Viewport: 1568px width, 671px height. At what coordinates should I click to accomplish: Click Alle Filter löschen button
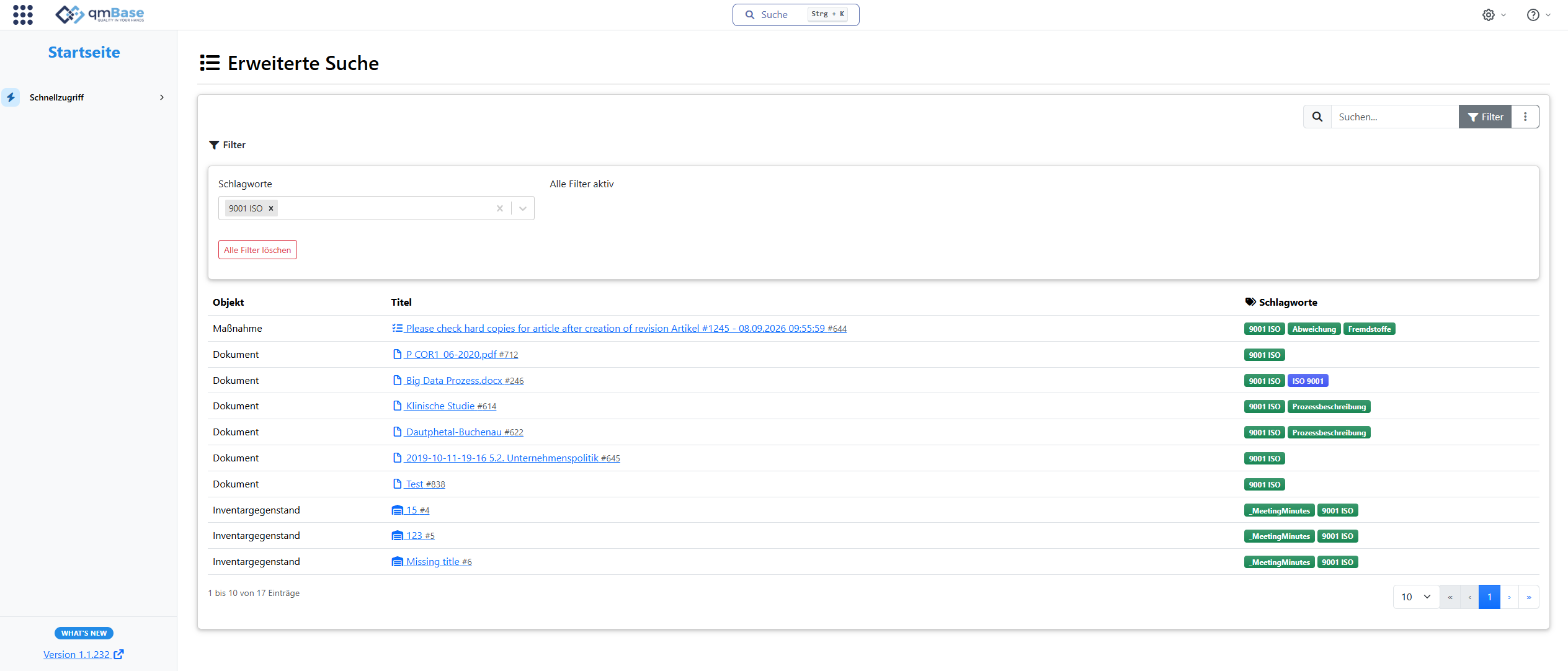pos(257,250)
